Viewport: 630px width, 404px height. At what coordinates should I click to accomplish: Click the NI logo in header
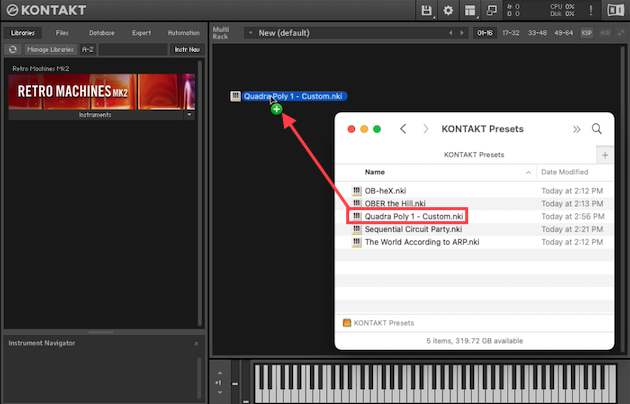[616, 10]
